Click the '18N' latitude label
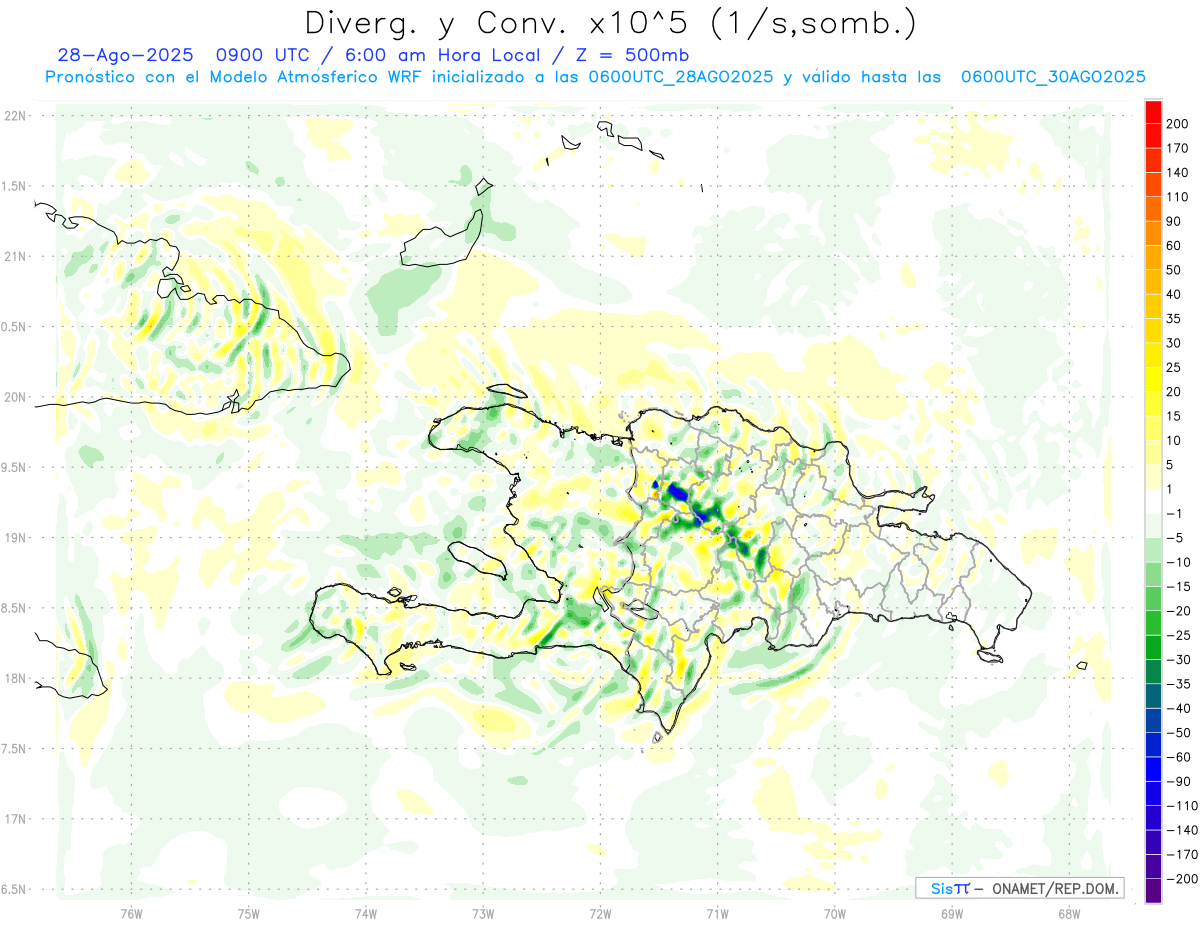The height and width of the screenshot is (927, 1200). click(x=14, y=678)
